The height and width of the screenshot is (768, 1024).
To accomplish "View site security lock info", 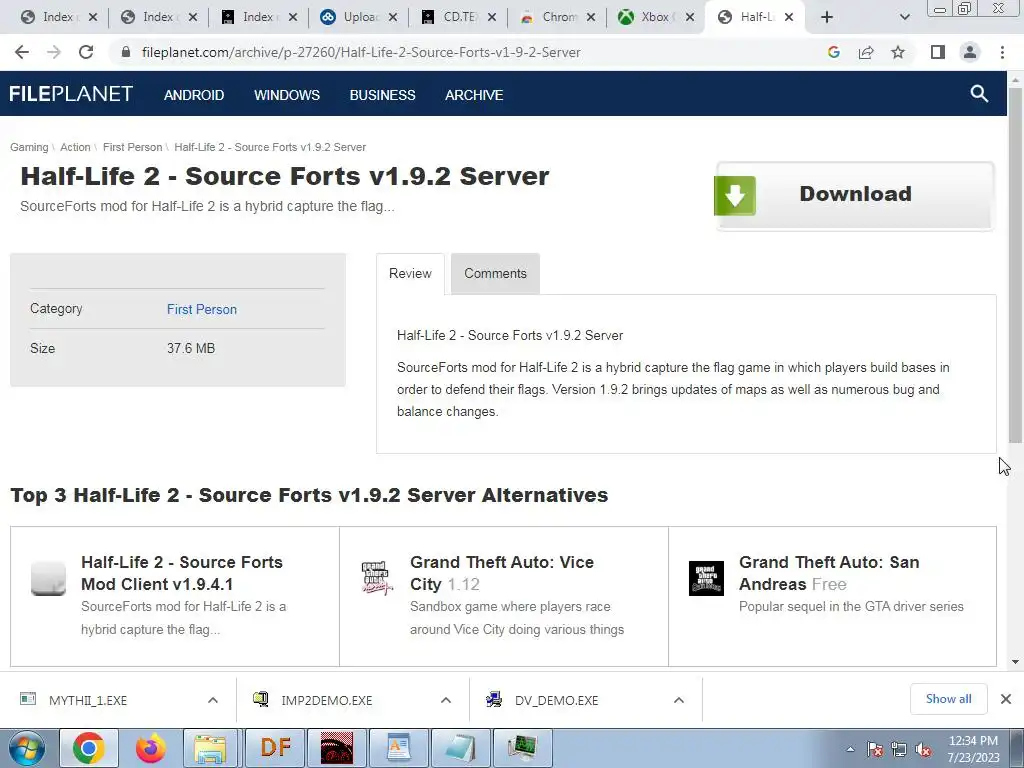I will (126, 52).
